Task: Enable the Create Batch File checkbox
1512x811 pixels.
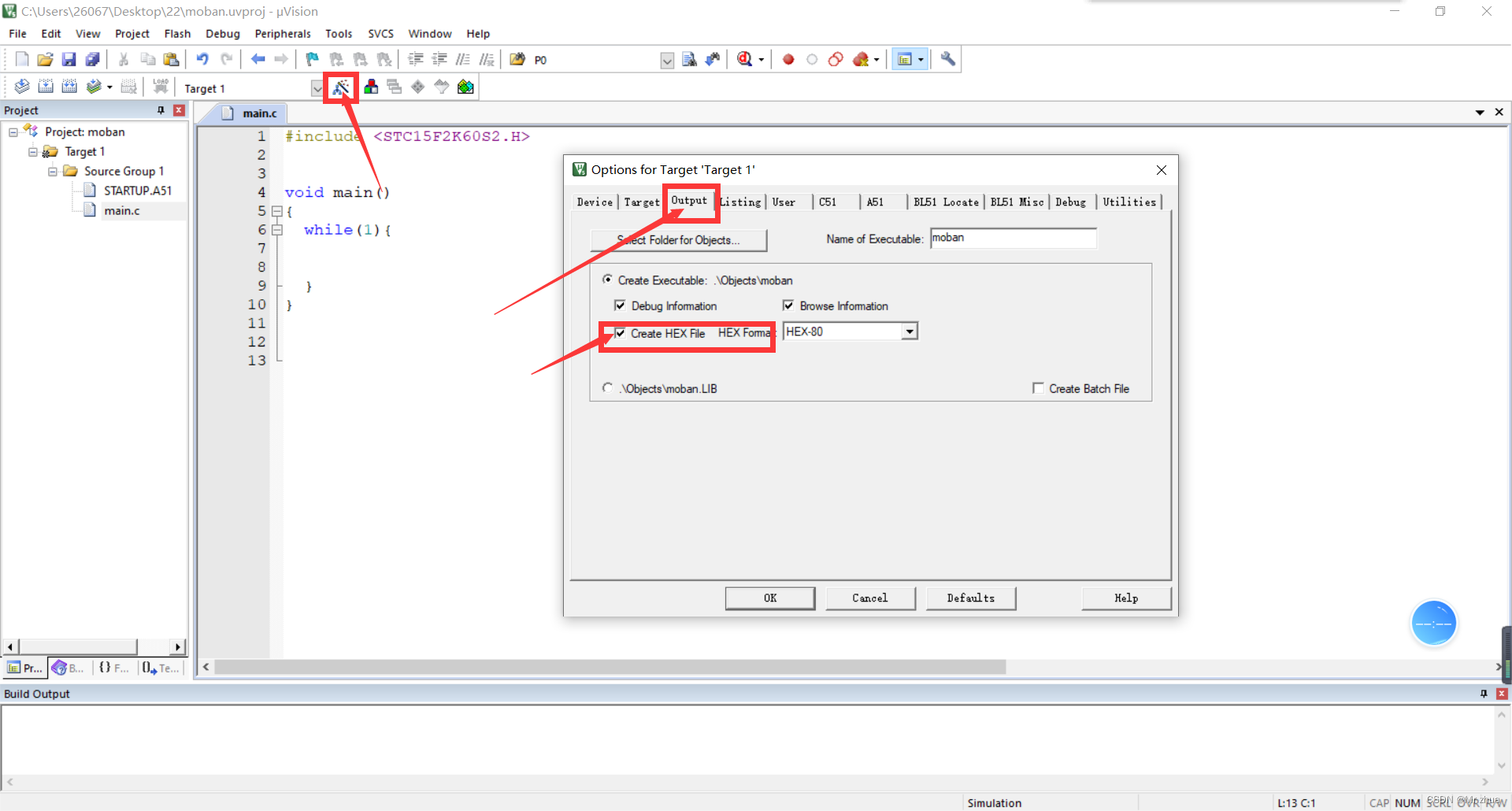Action: pyautogui.click(x=1038, y=388)
